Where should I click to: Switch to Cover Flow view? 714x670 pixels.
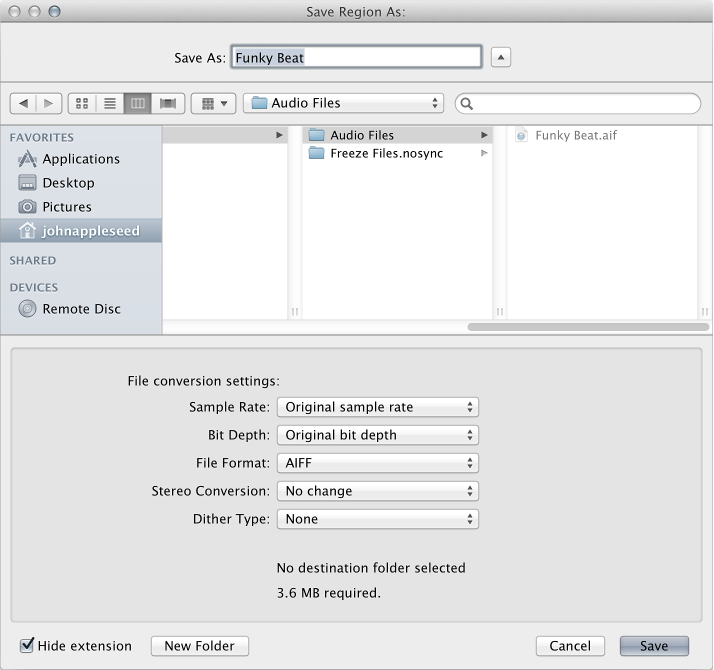[x=168, y=103]
